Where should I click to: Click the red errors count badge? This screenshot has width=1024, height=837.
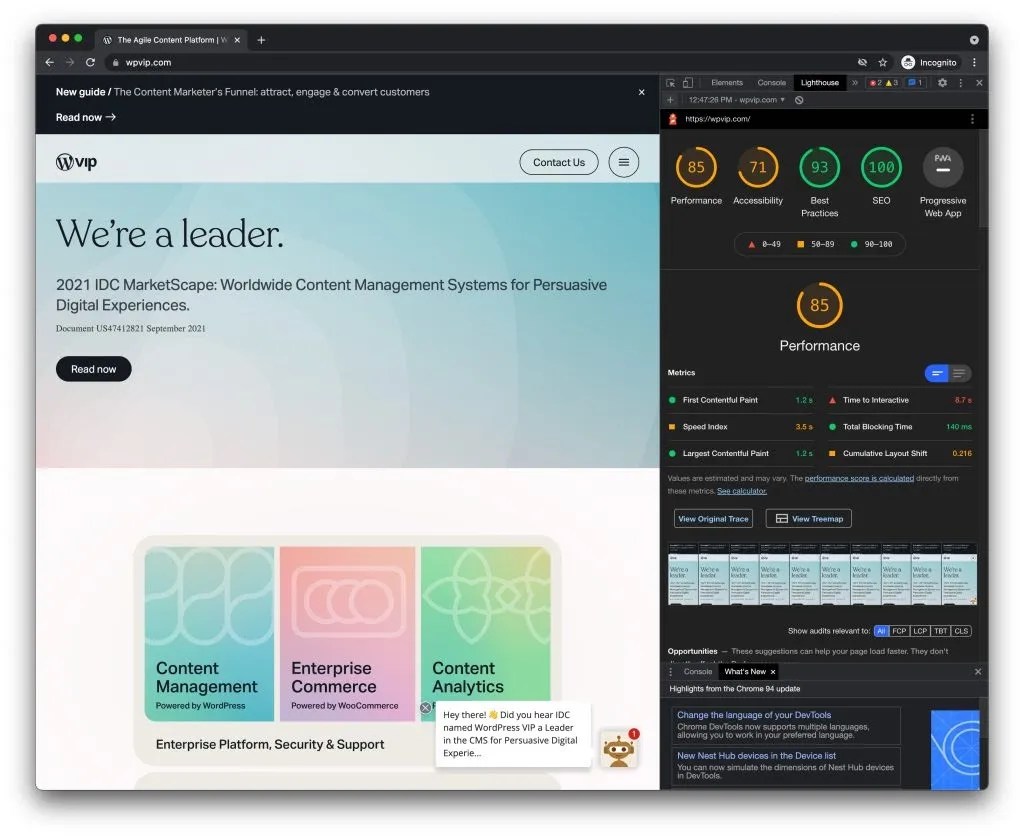point(875,83)
